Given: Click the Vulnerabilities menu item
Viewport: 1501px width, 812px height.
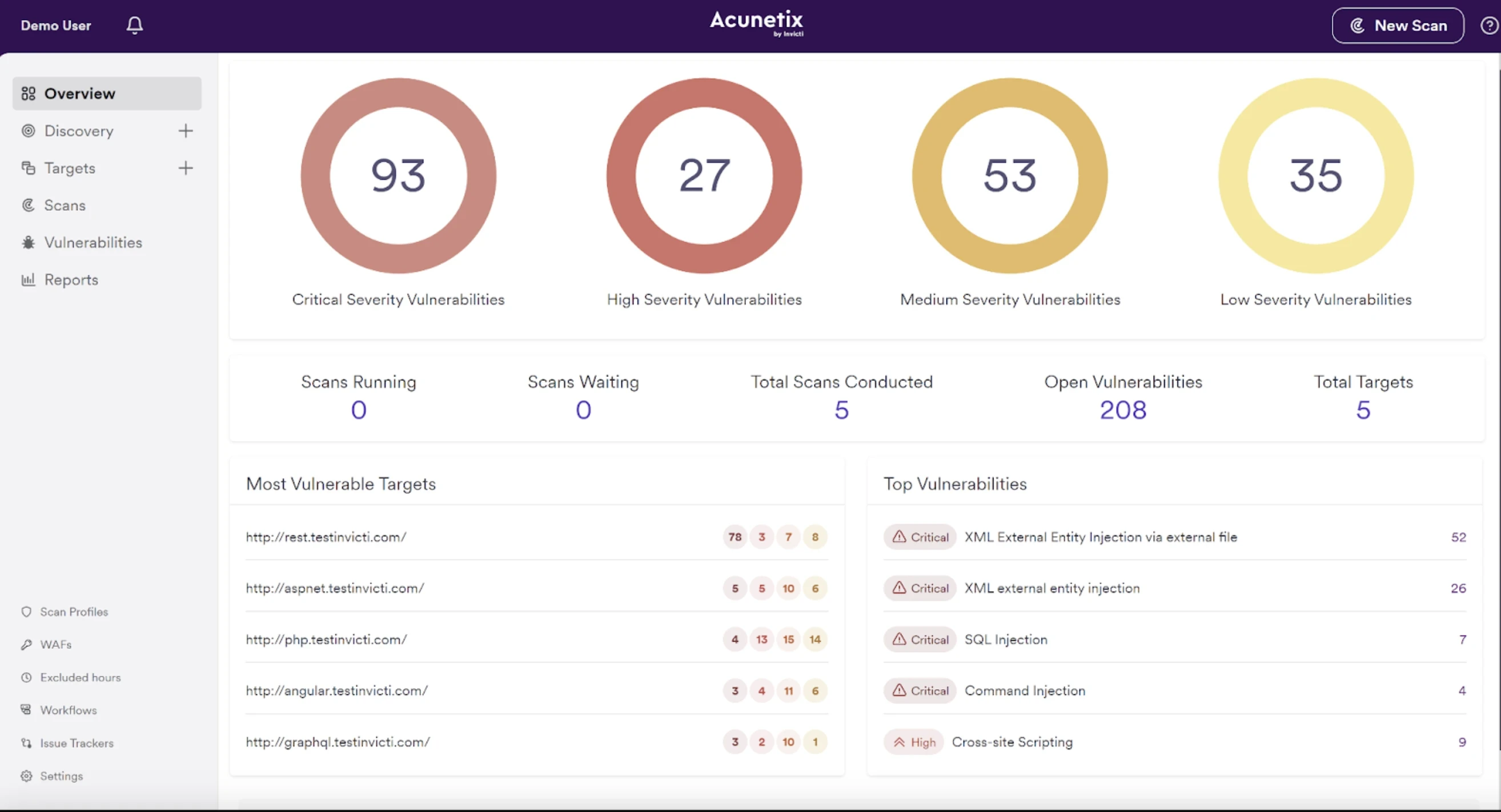Looking at the screenshot, I should [92, 242].
